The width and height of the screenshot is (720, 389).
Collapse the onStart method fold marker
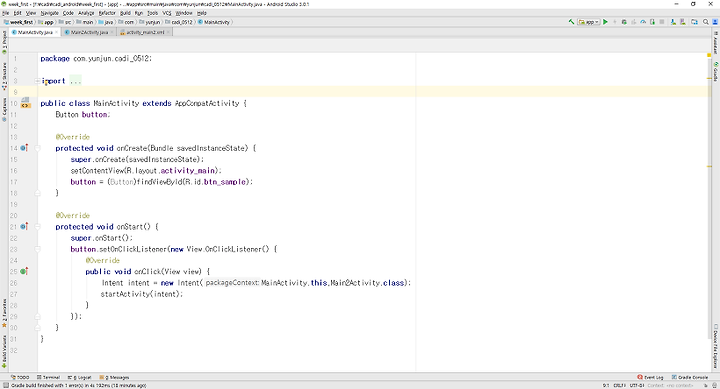pos(38,226)
